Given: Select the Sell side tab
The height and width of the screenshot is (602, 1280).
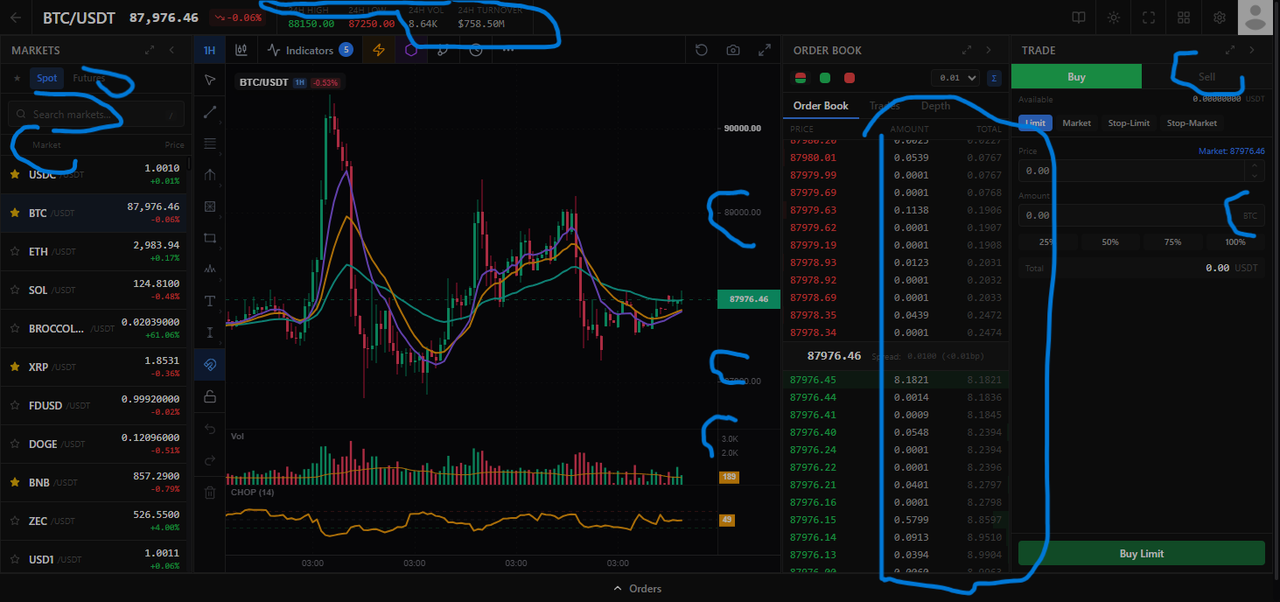Looking at the screenshot, I should (x=1207, y=77).
